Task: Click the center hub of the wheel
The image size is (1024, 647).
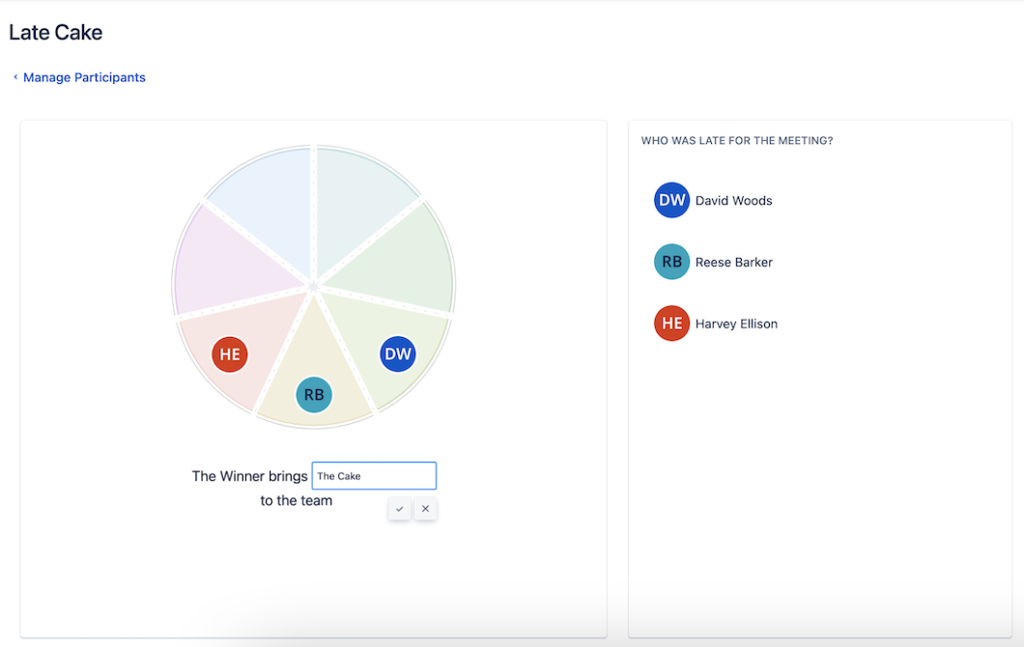Action: coord(314,287)
